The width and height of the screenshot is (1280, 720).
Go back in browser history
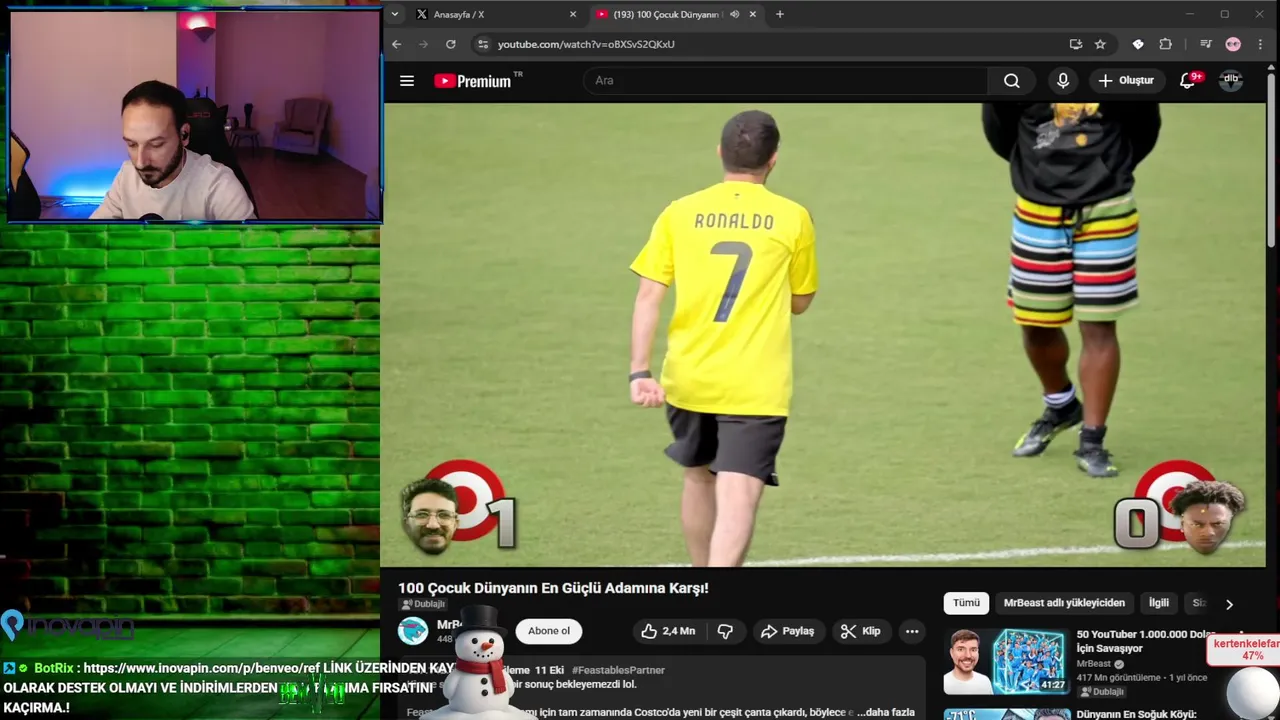396,44
